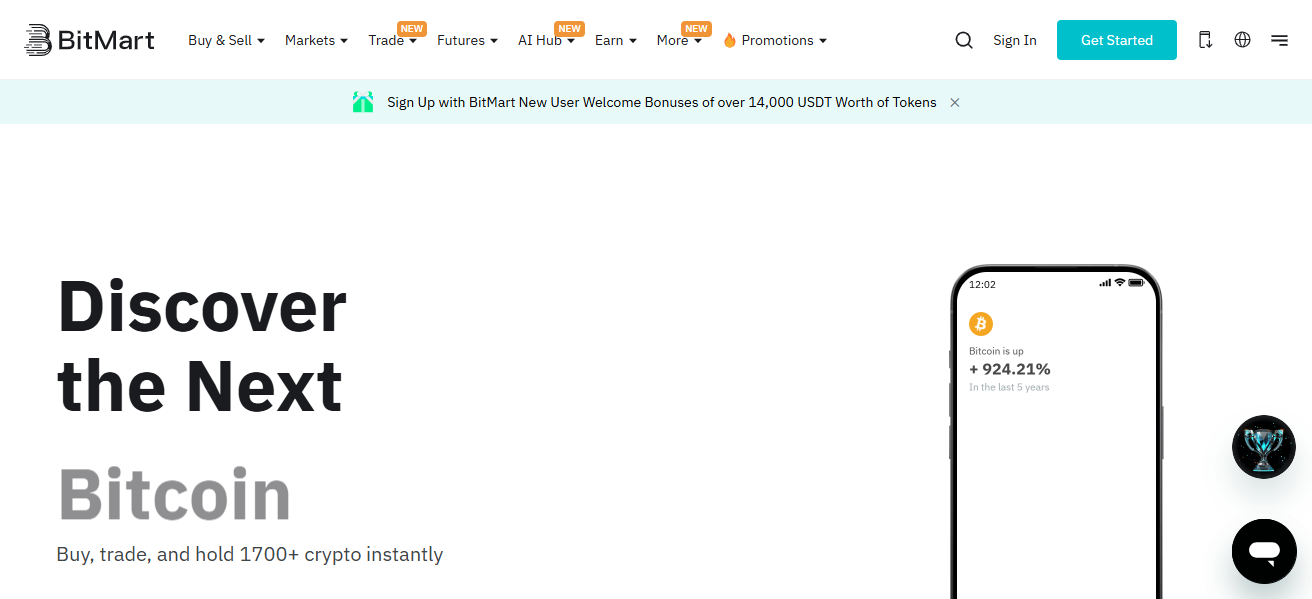Screen dimensions: 1312x599
Task: Expand the More dropdown
Action: coord(679,40)
